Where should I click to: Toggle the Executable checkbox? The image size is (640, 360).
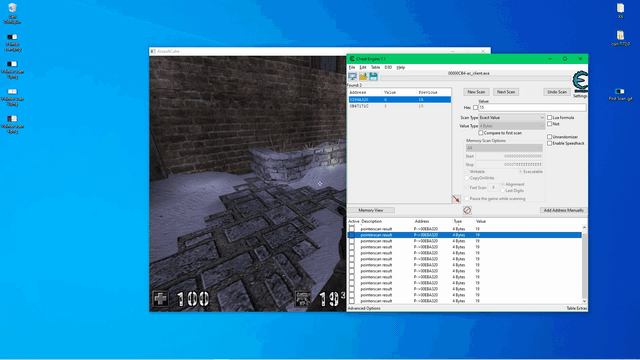[520, 171]
